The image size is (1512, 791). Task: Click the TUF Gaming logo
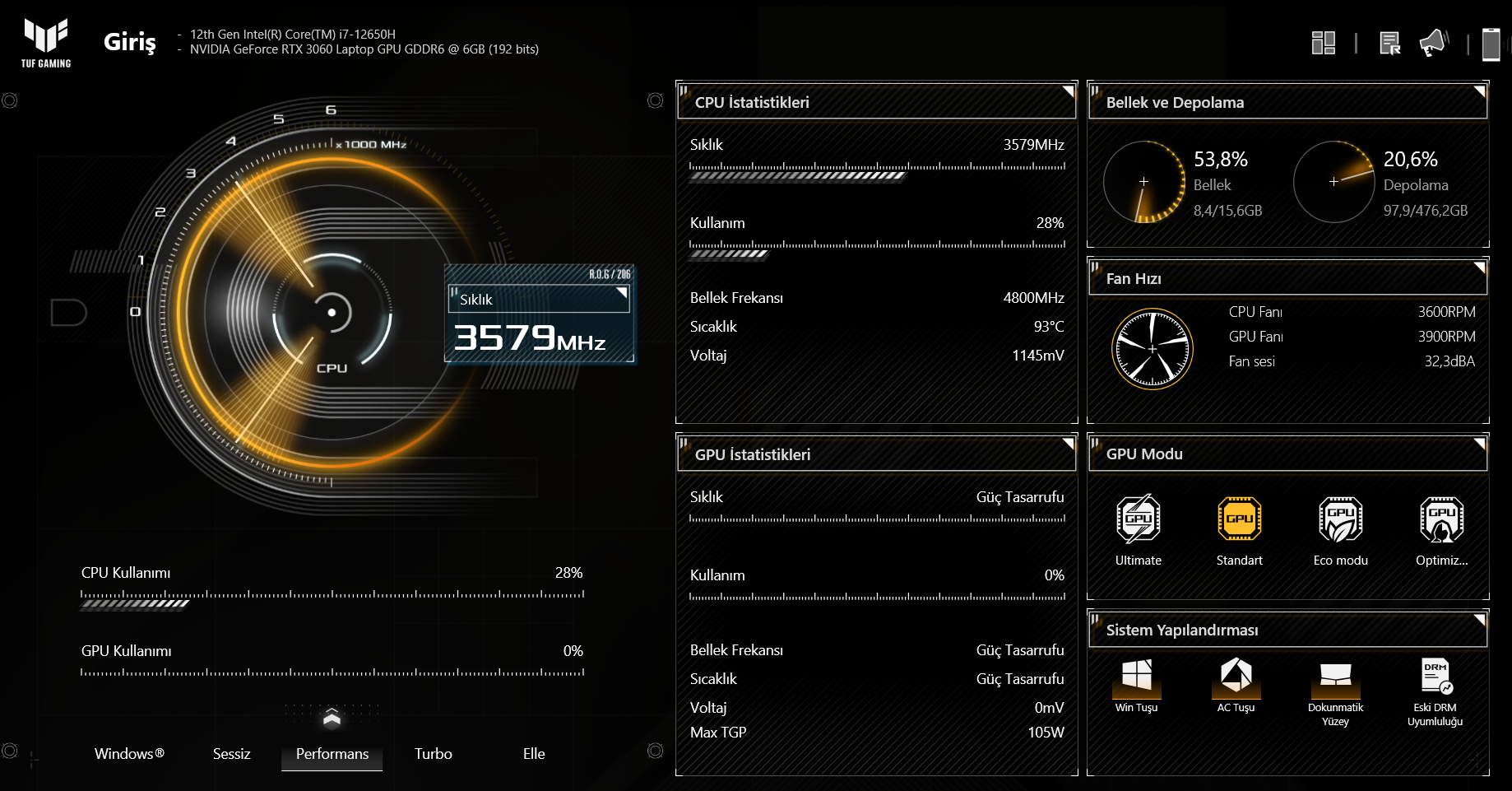[46, 43]
